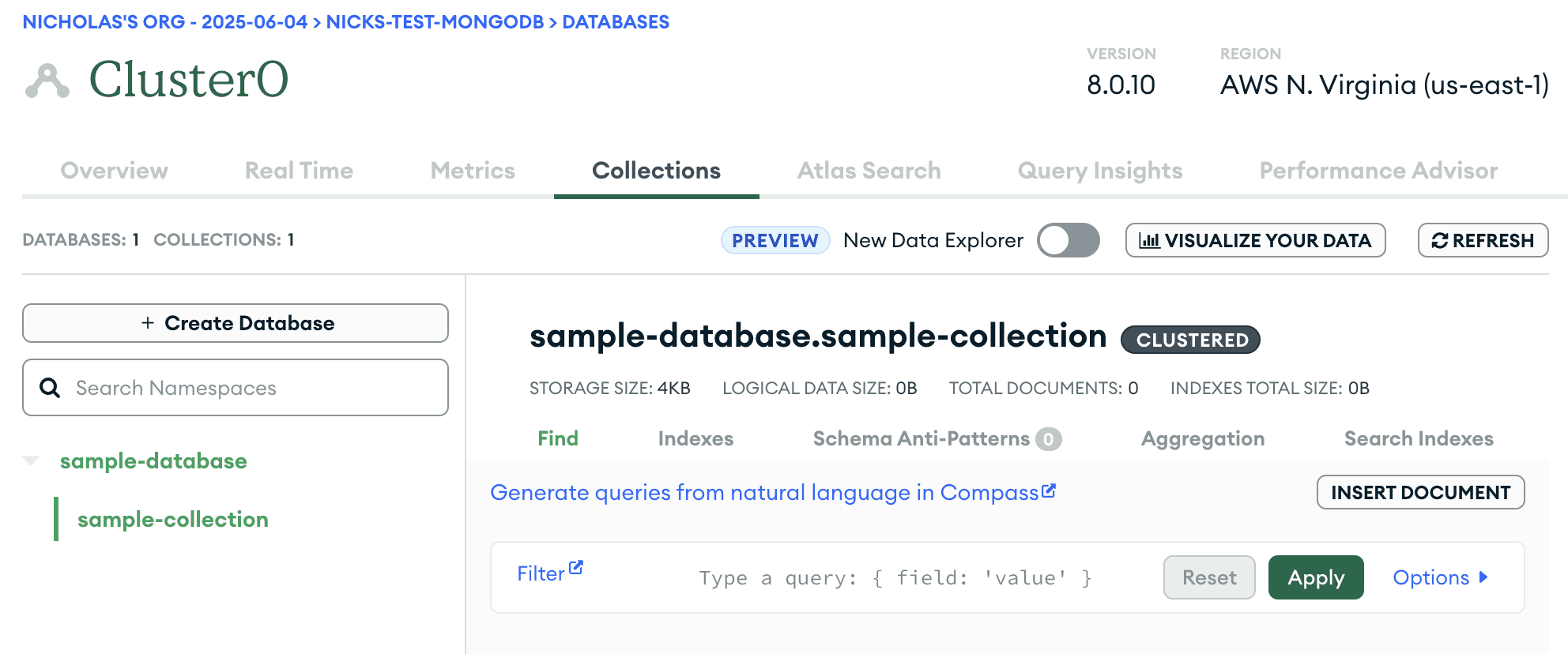Click the STORAGE SIZE: 4KB text
This screenshot has height=654, width=1568.
[610, 388]
